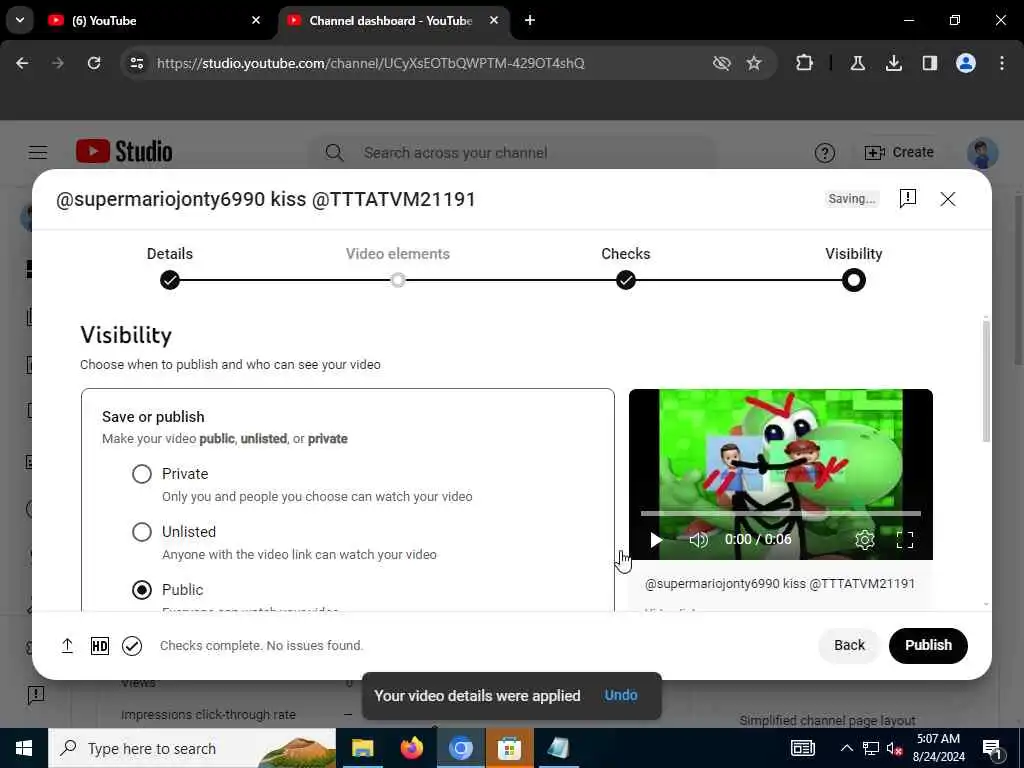The width and height of the screenshot is (1024, 768).
Task: Click the taskbar speaker volume icon
Action: click(x=894, y=748)
